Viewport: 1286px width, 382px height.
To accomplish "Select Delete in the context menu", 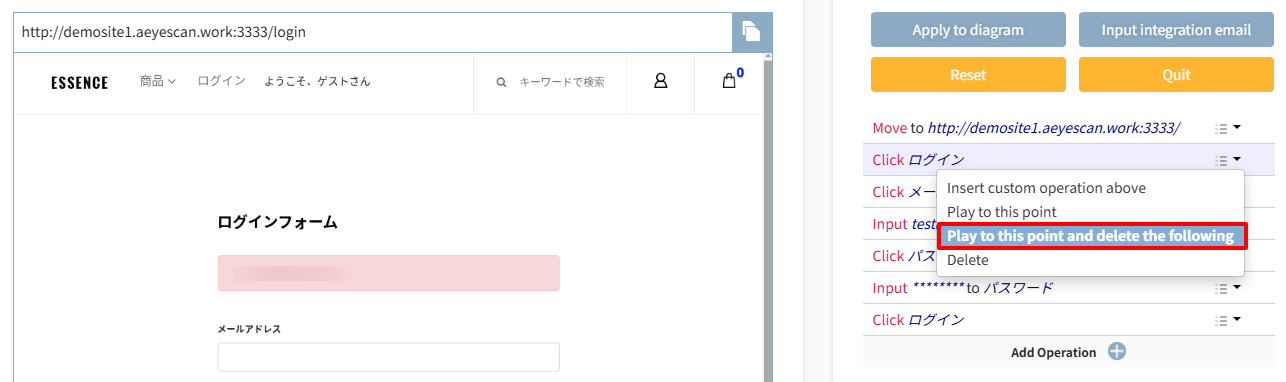I will tap(967, 260).
